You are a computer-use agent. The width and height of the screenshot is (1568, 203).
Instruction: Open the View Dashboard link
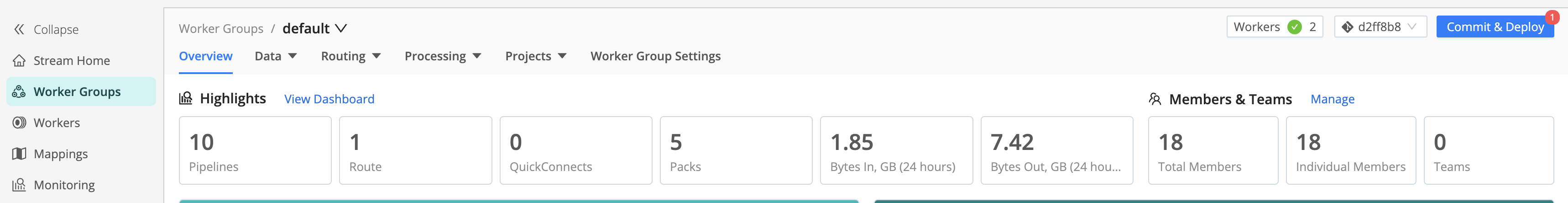click(329, 99)
